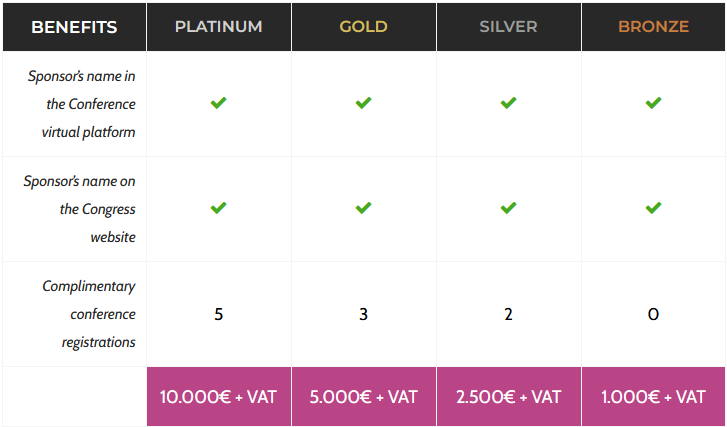Screen dimensions: 727x427
Task: Click the Platinum Congress website checkmark
Action: tap(218, 208)
